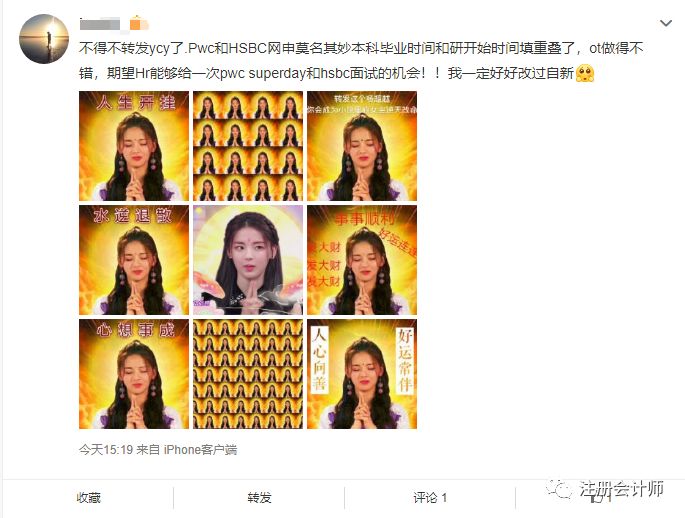
Task: Open the 人心向善 好运常伴 image
Action: 362,374
